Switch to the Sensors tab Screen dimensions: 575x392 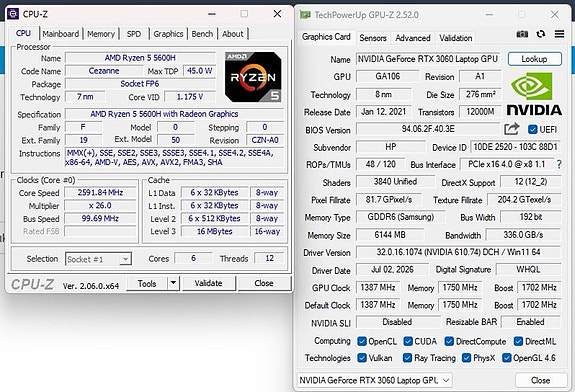point(373,38)
